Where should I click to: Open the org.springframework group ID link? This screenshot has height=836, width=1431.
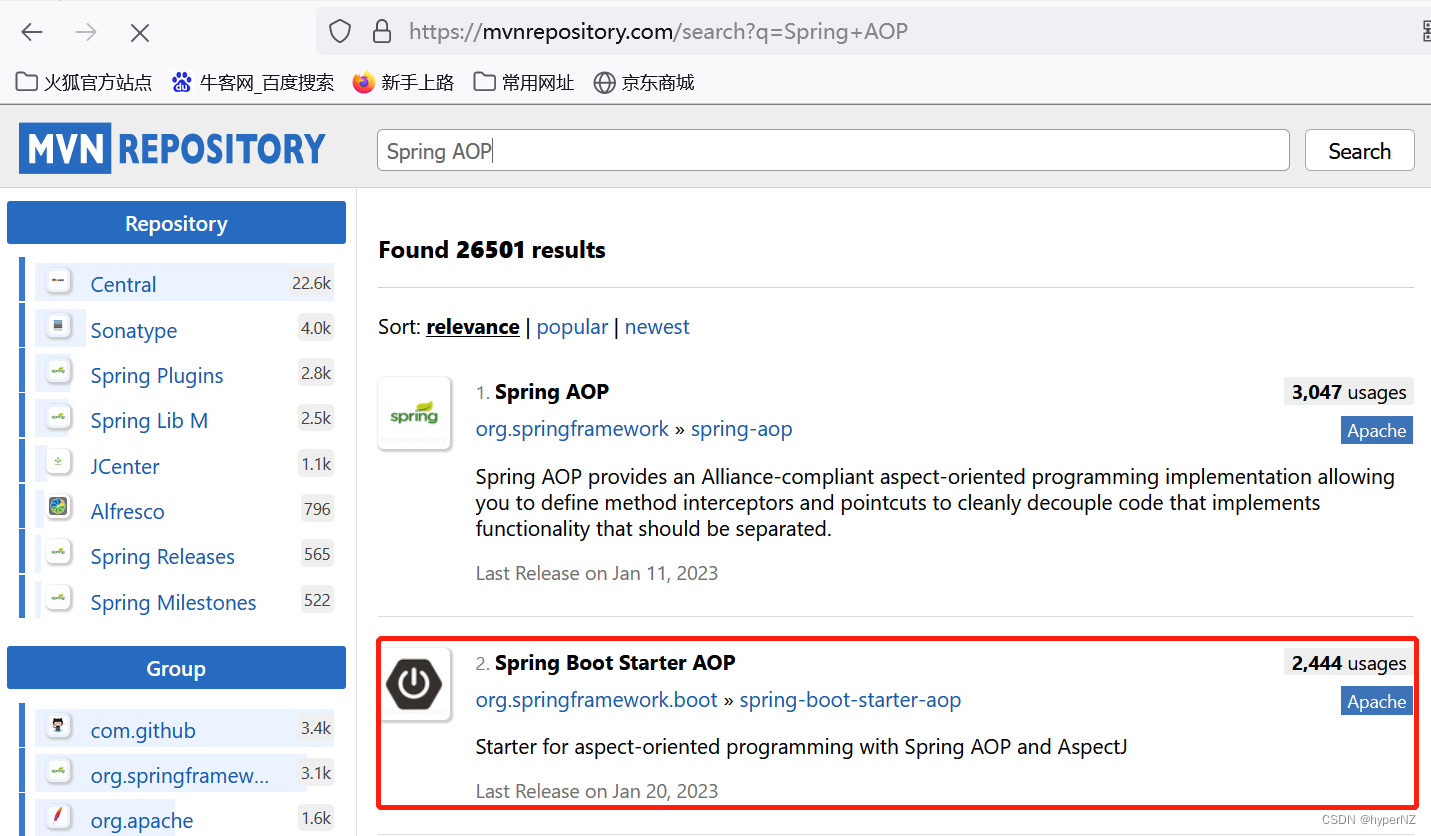click(572, 429)
